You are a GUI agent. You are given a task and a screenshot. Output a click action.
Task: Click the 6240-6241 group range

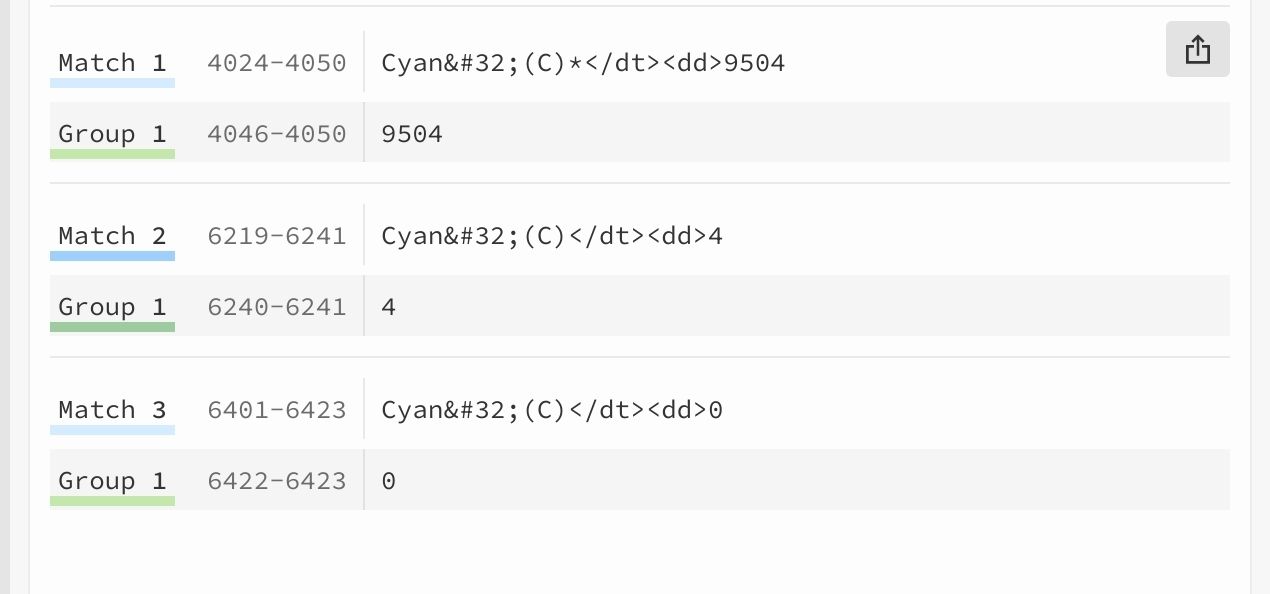[x=277, y=307]
